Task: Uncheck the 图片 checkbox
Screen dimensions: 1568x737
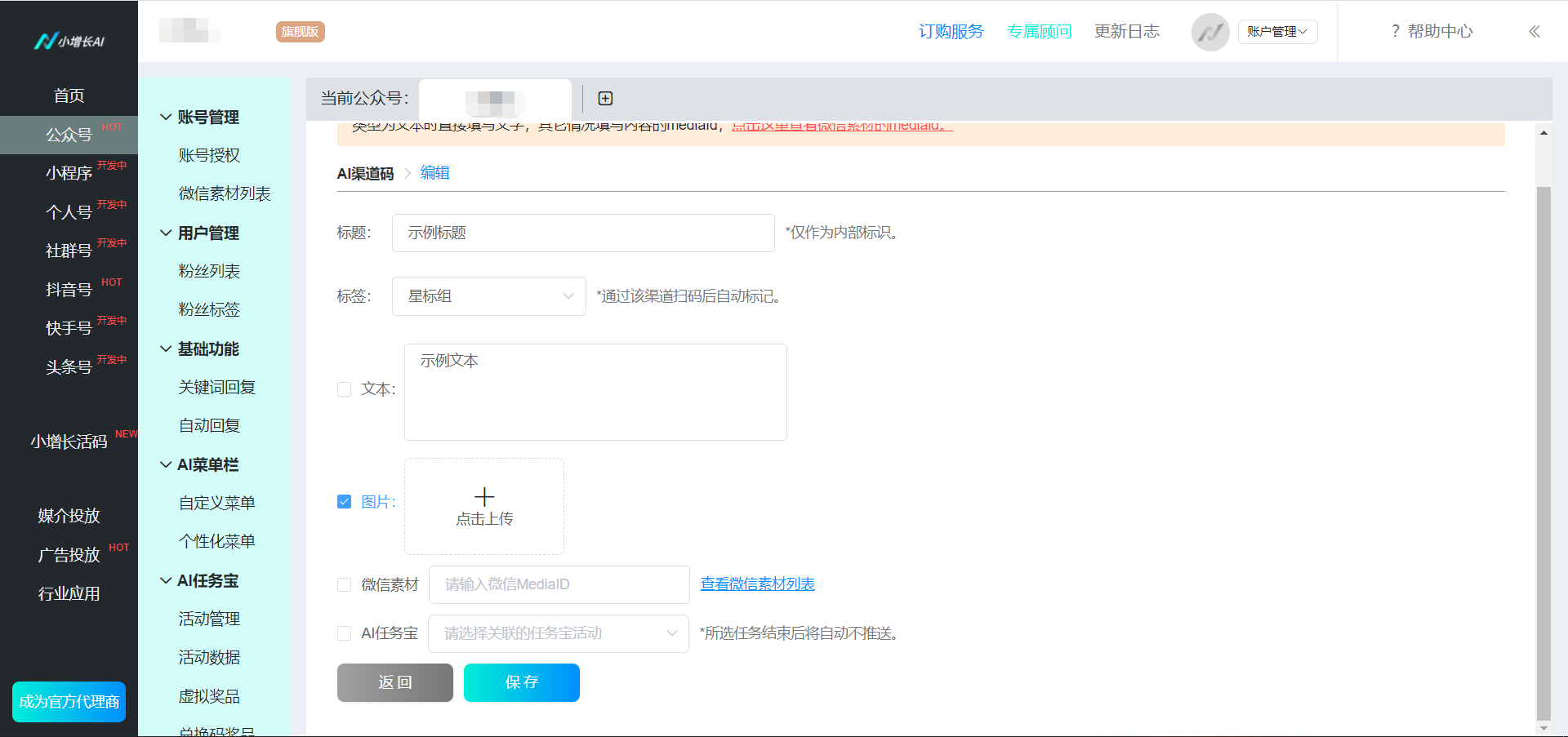Action: tap(345, 502)
